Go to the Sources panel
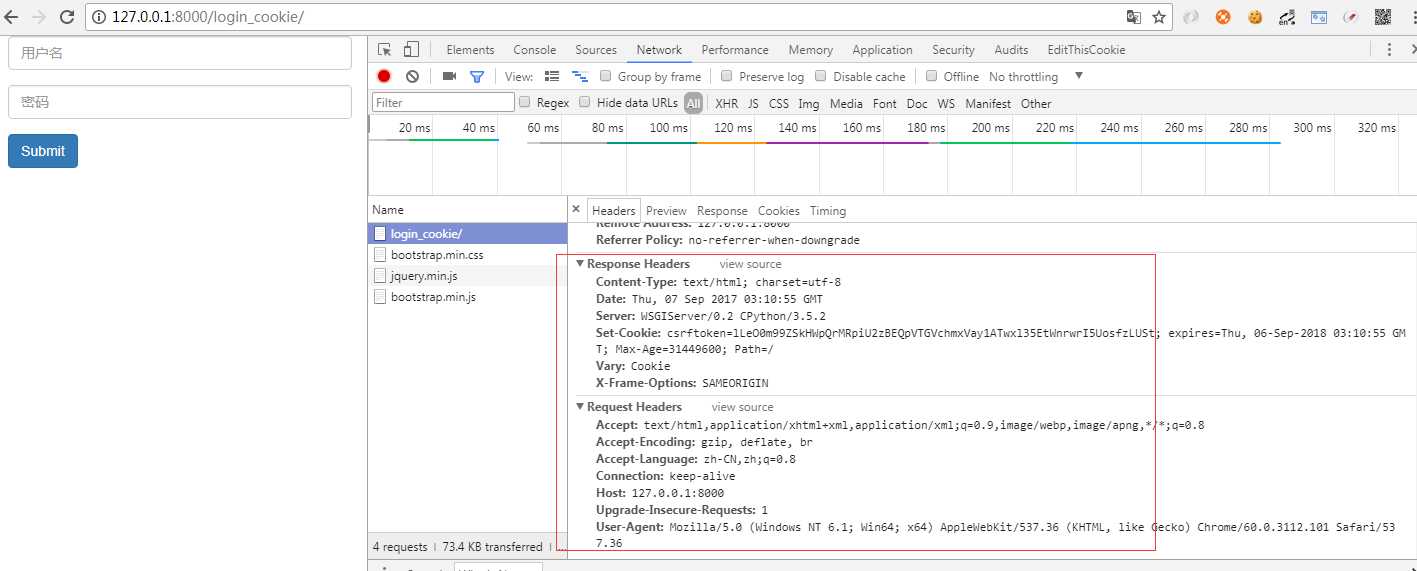 coord(596,50)
